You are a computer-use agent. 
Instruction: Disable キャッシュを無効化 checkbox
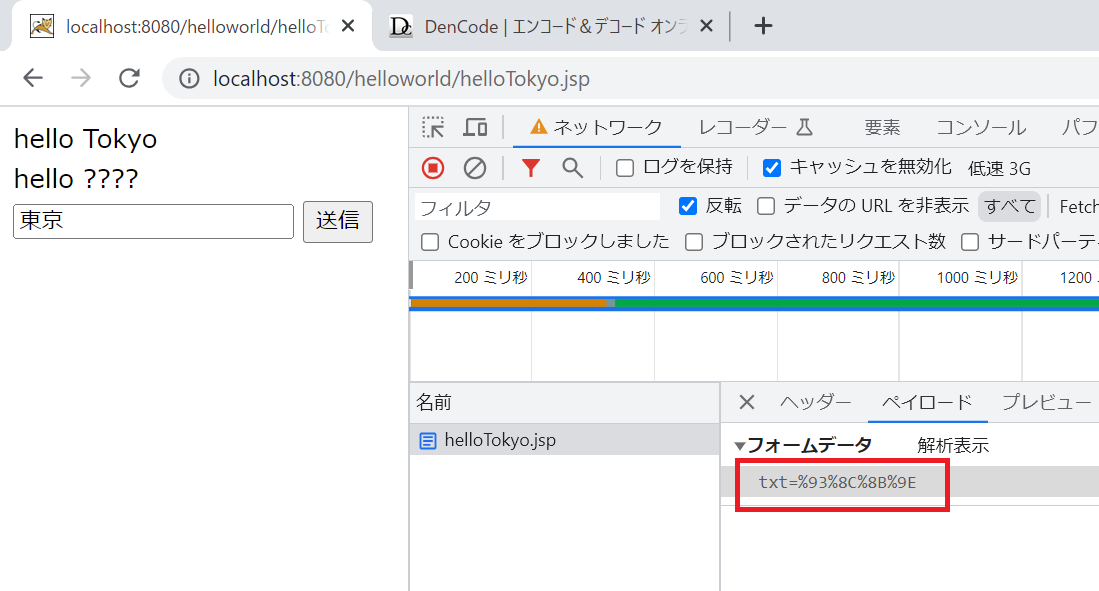(772, 167)
